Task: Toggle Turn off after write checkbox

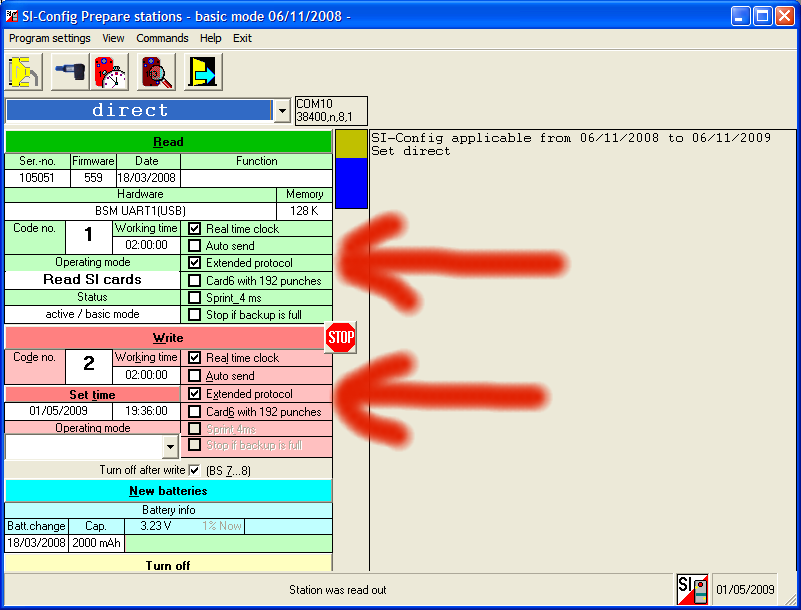Action: pos(194,470)
